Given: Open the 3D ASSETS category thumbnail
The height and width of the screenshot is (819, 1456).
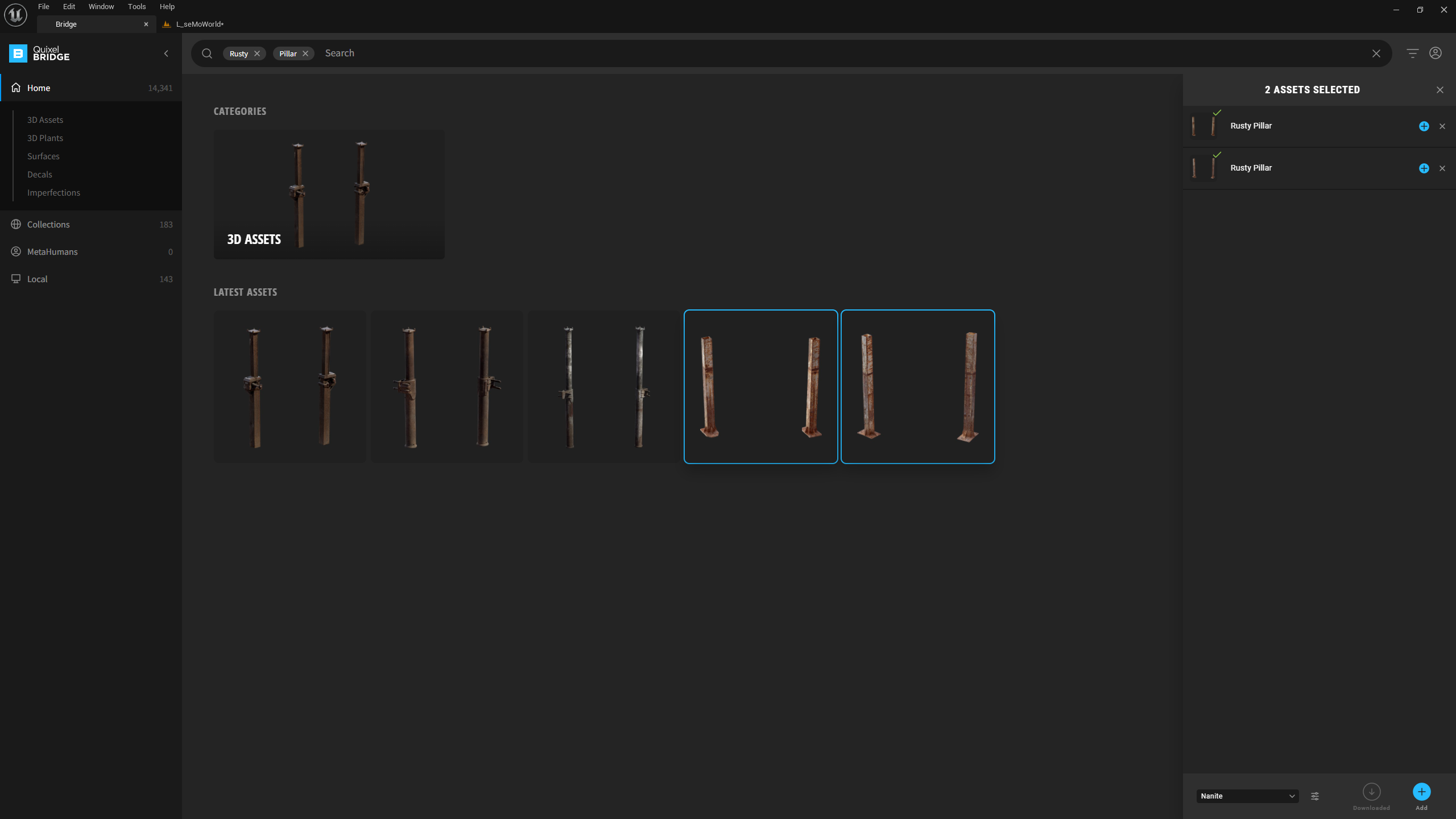Looking at the screenshot, I should coord(329,195).
